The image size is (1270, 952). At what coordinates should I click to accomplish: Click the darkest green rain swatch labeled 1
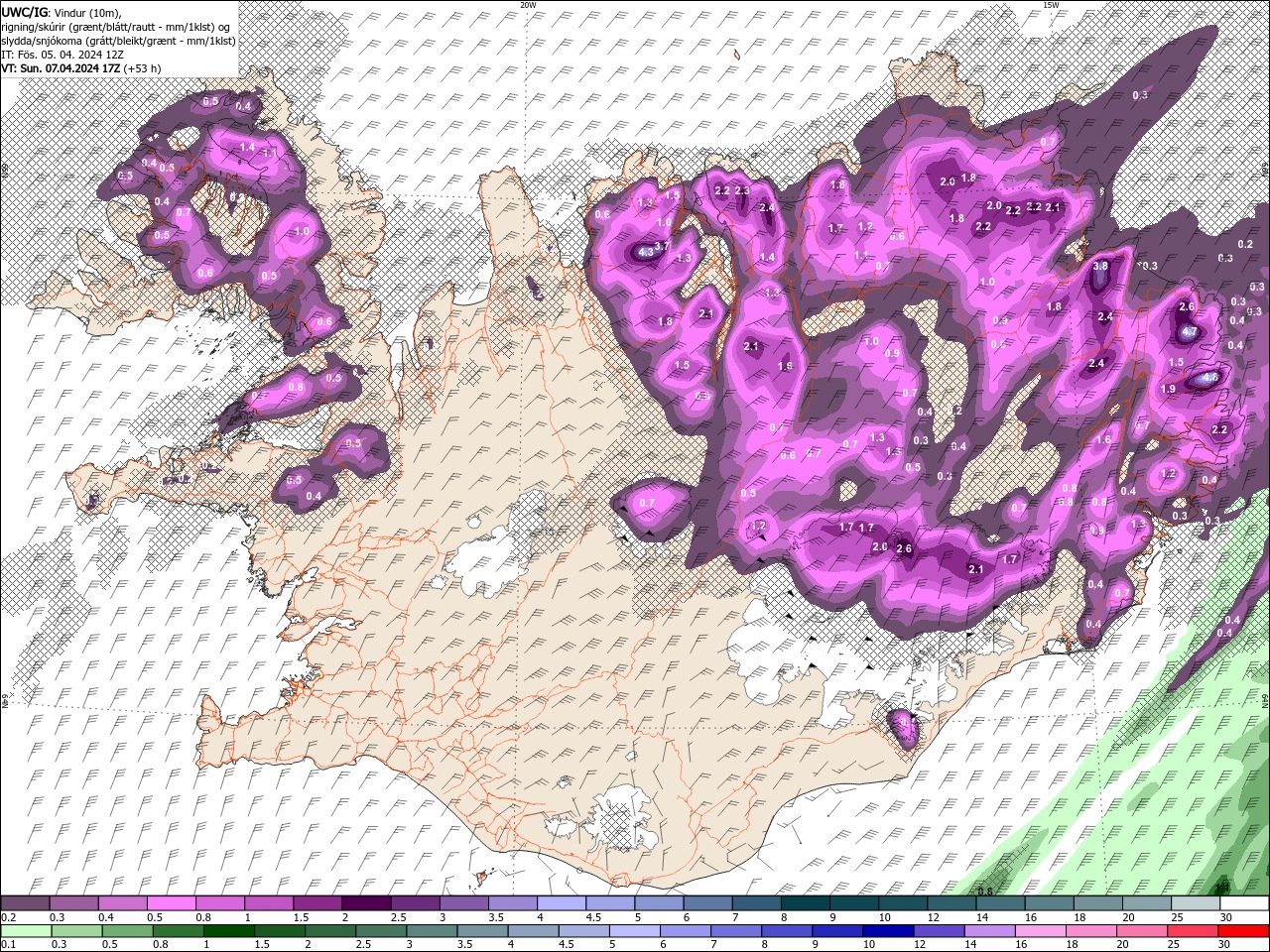click(x=228, y=931)
